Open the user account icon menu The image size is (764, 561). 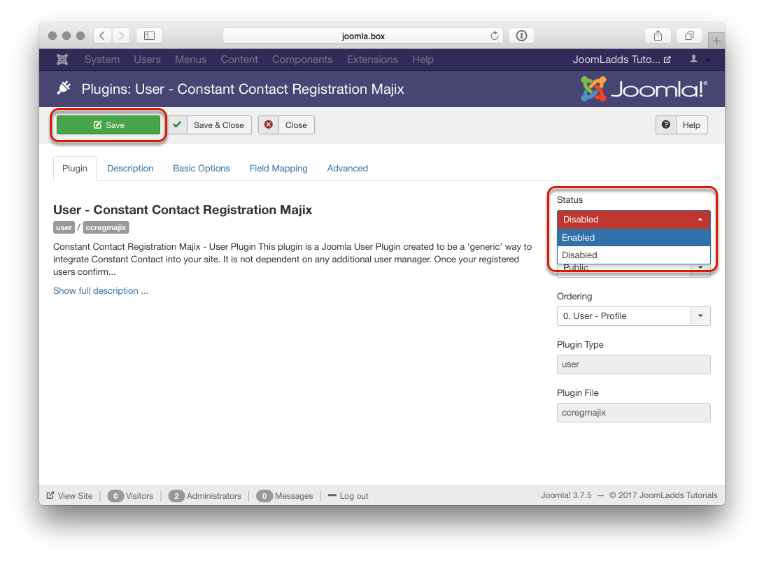click(x=693, y=59)
